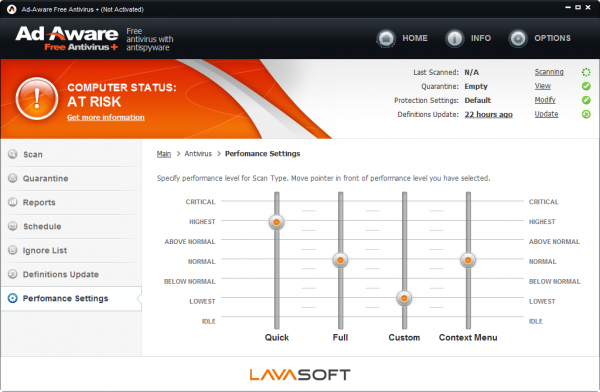This screenshot has height=392, width=600.
Task: Click the Context Menu column label
Action: (468, 337)
